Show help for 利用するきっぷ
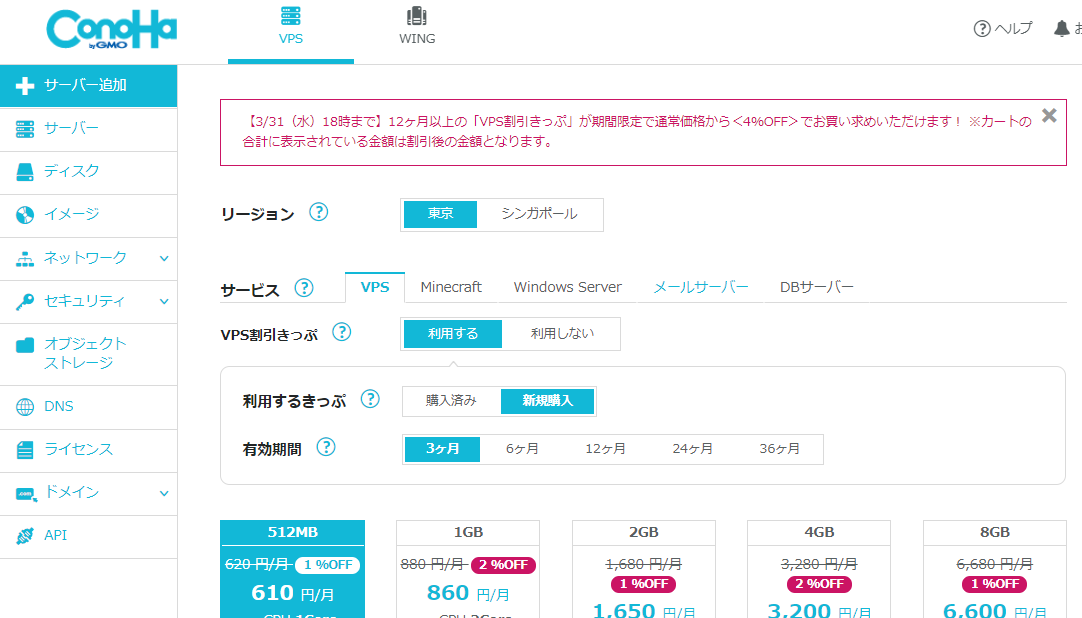The image size is (1082, 618). (370, 399)
